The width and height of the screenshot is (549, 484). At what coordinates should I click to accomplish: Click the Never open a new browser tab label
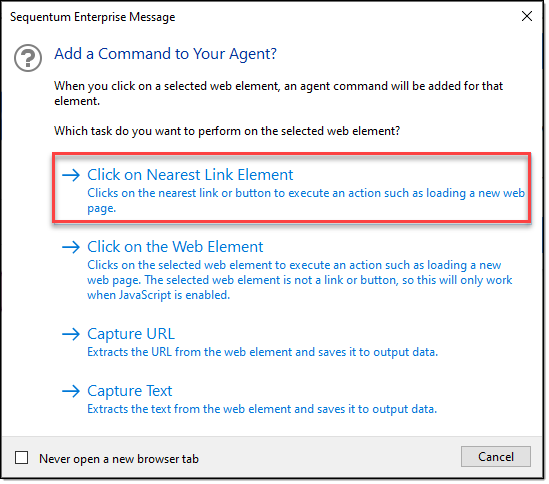[119, 459]
